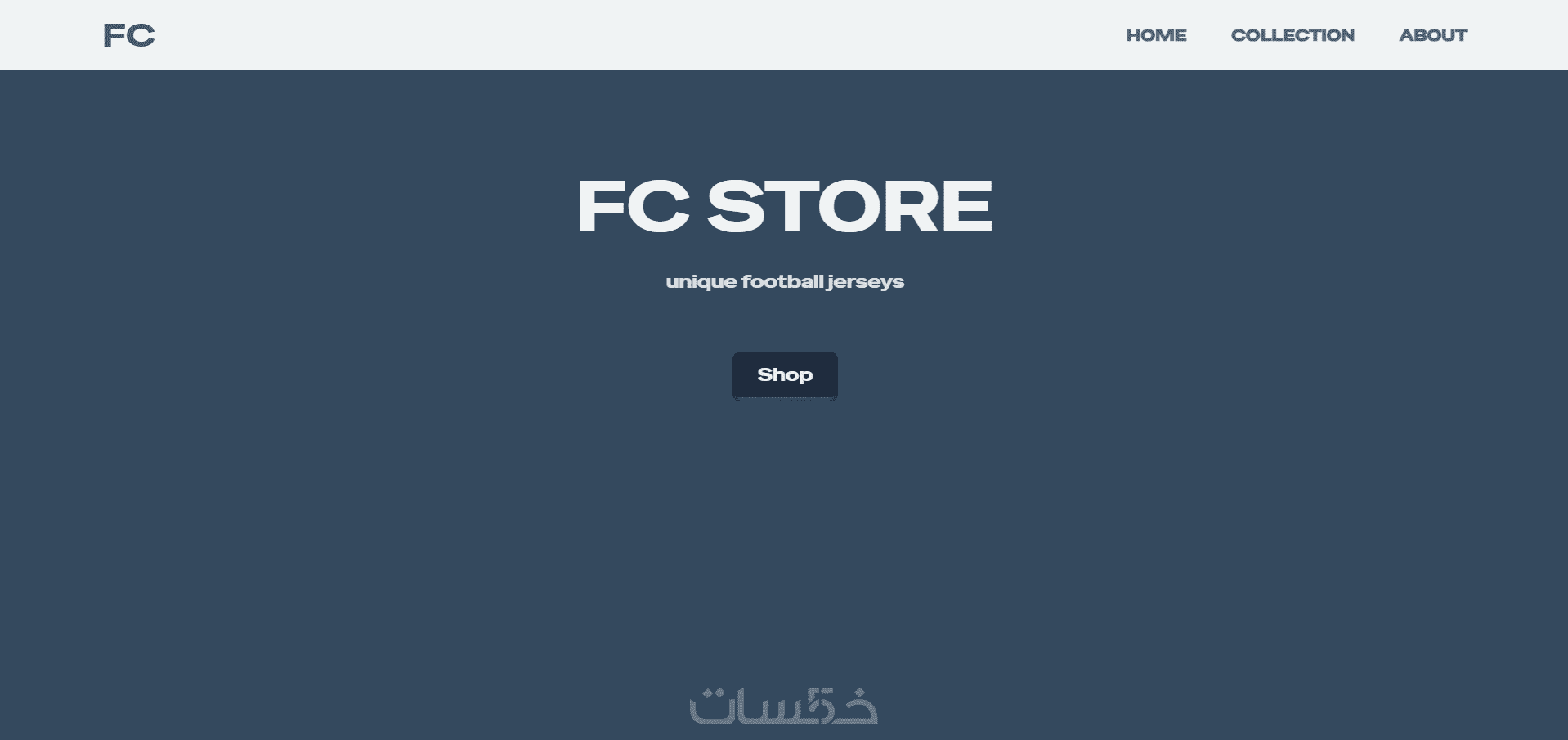The height and width of the screenshot is (740, 1568).
Task: Open the COLLECTION nav item
Action: coord(1292,35)
